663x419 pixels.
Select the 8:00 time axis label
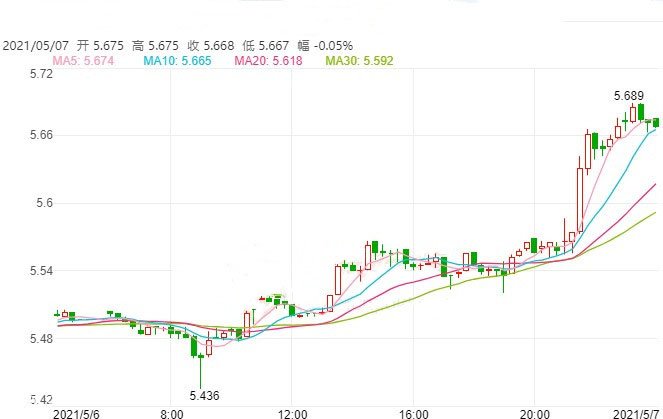(172, 412)
